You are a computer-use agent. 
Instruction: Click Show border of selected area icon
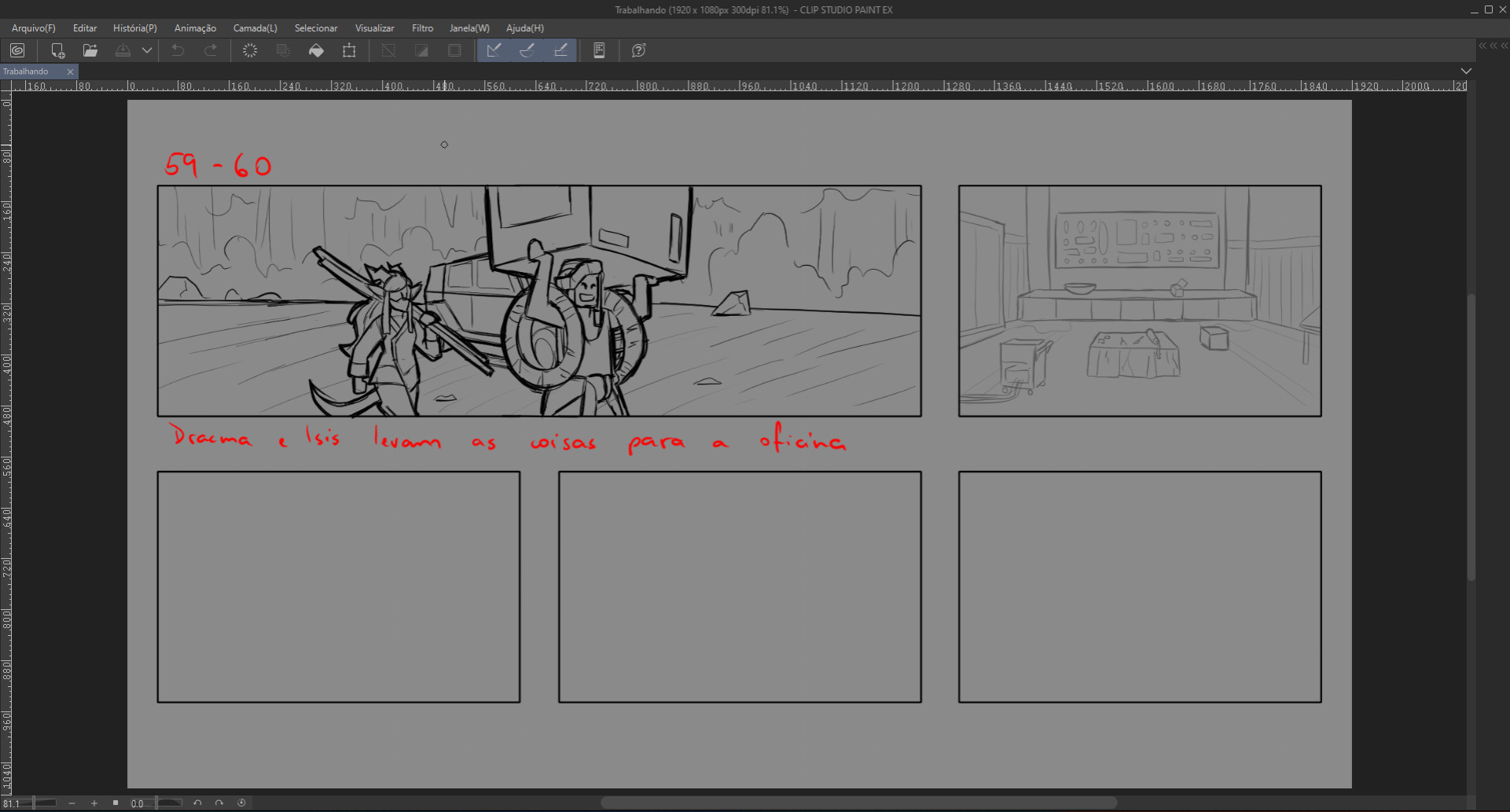click(454, 50)
